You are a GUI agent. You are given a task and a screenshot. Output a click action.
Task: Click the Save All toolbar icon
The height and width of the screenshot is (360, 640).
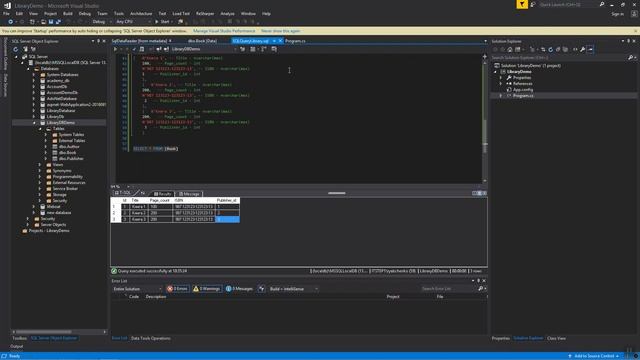pos(58,22)
